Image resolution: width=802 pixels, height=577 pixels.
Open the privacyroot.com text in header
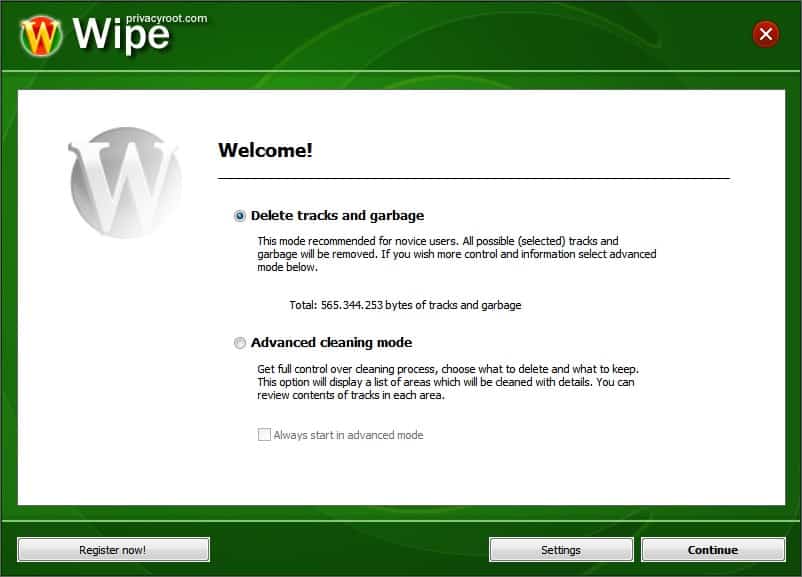pos(167,18)
